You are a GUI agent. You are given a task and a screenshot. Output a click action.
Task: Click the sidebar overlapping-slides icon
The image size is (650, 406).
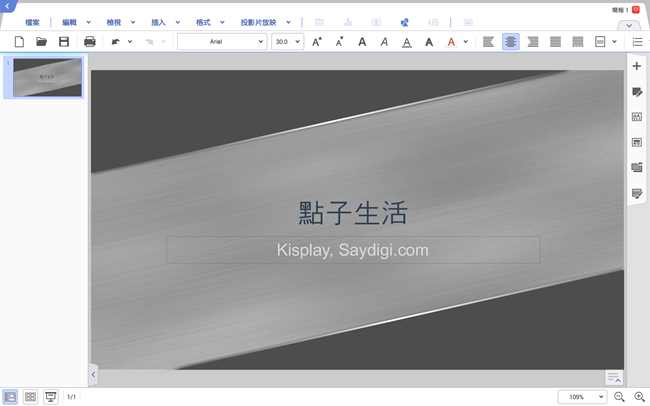(637, 167)
